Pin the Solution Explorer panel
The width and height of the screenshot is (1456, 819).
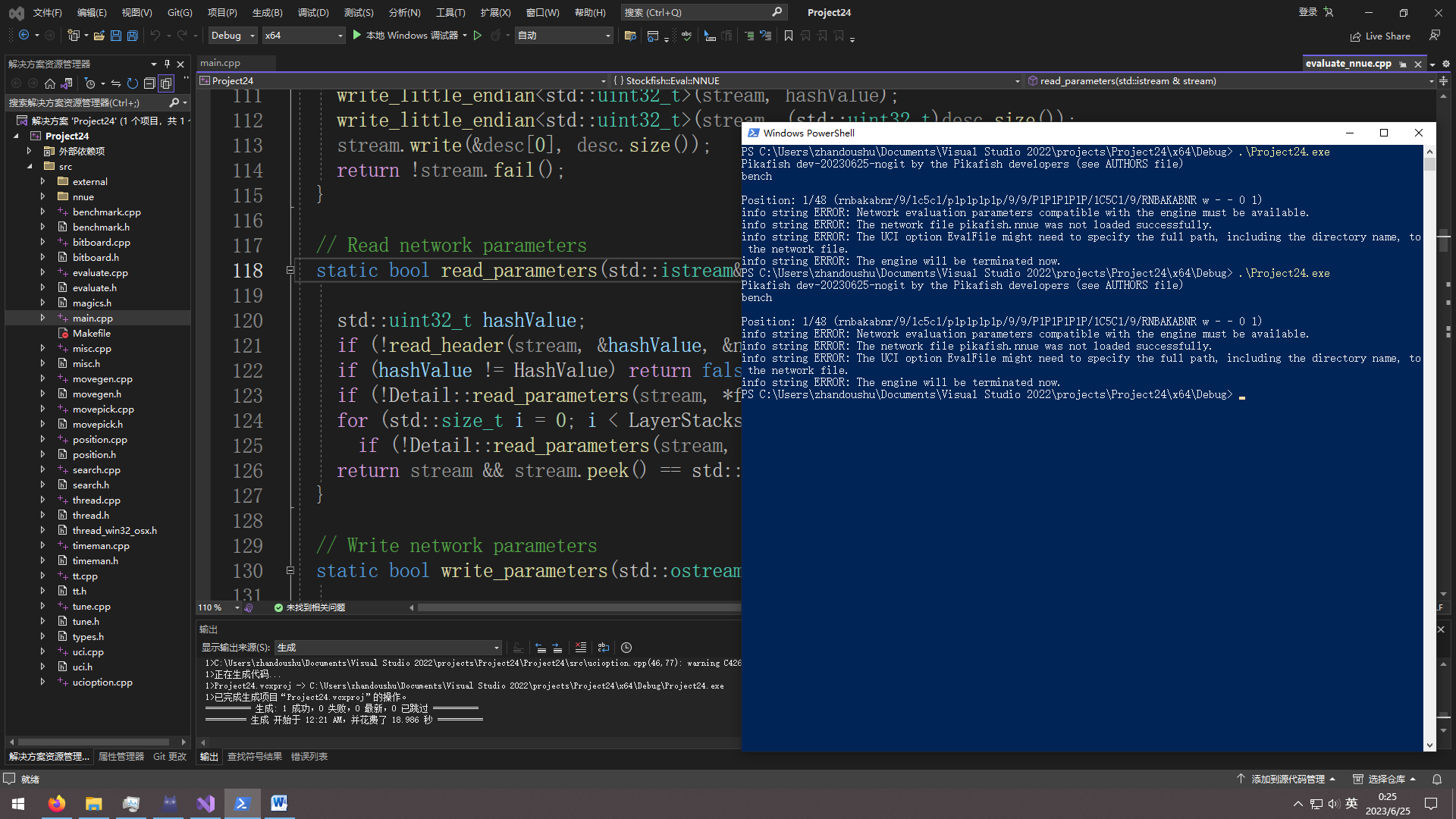(166, 64)
